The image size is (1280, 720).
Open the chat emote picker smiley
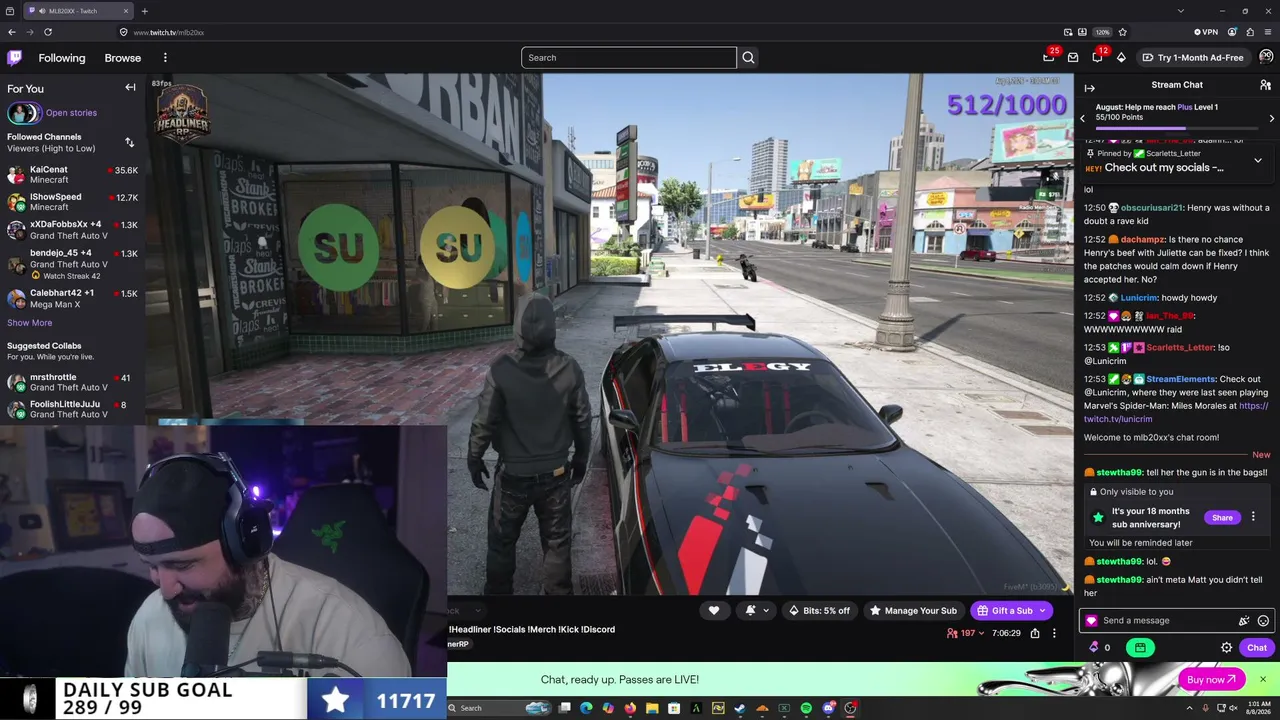point(1263,621)
